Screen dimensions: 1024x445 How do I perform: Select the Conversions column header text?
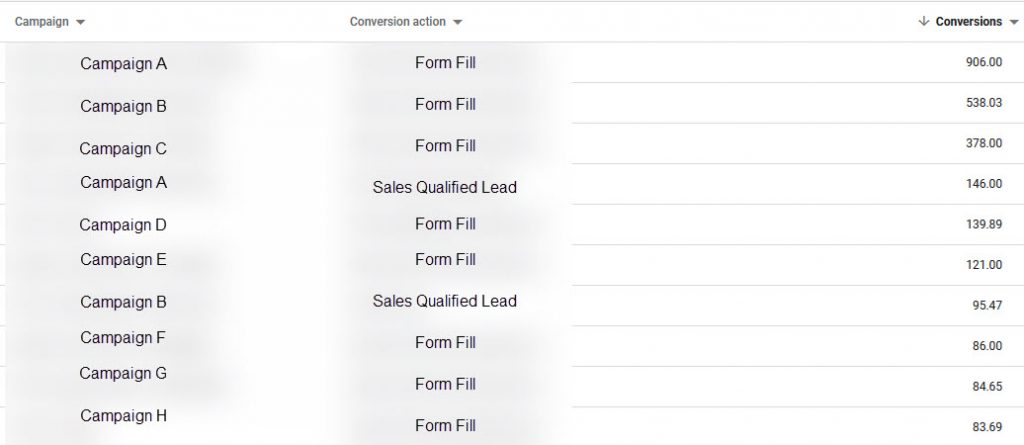click(968, 22)
